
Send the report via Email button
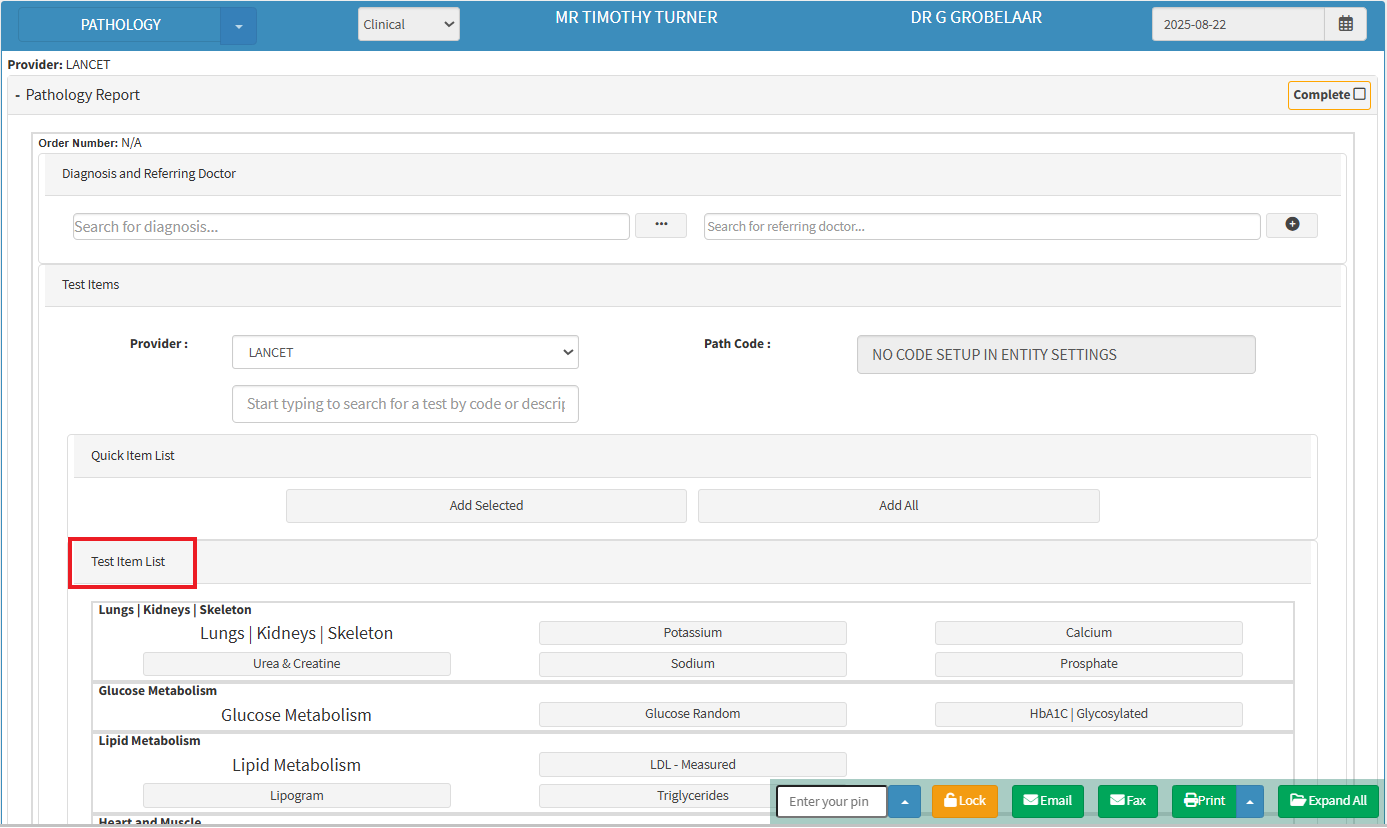1047,801
